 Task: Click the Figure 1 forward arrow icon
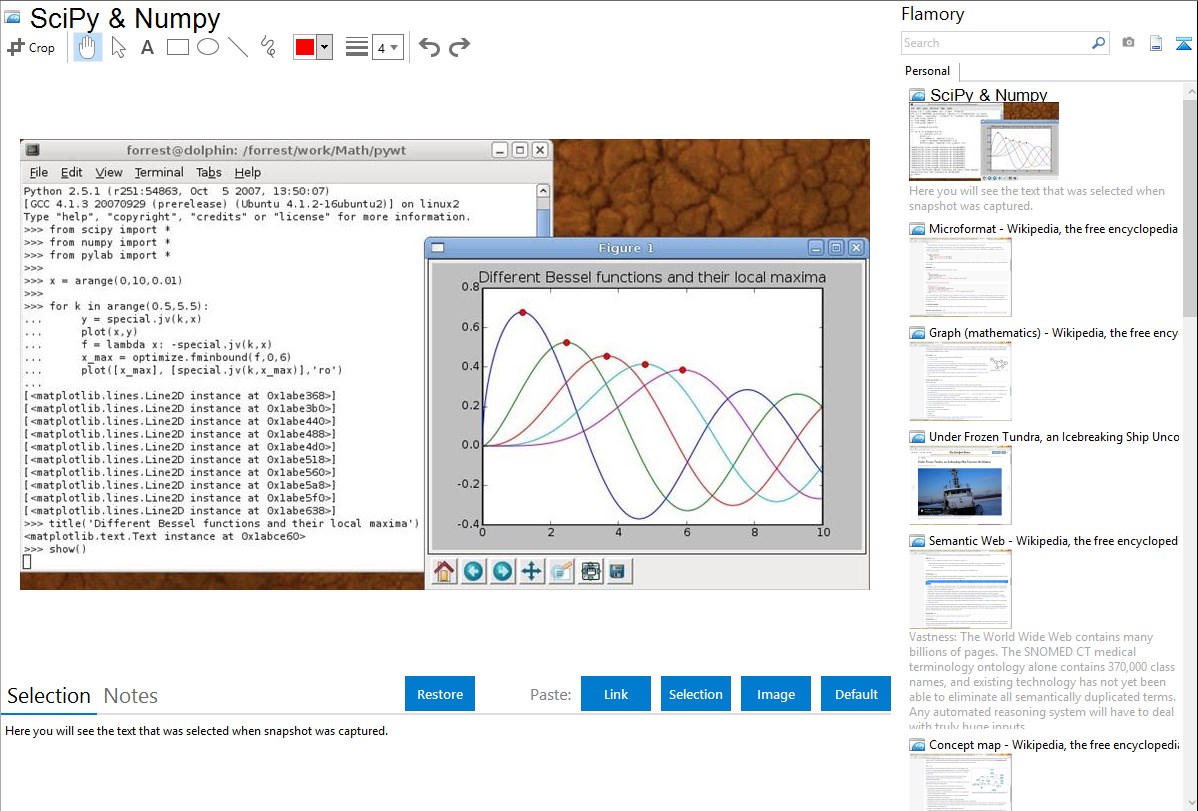click(502, 571)
